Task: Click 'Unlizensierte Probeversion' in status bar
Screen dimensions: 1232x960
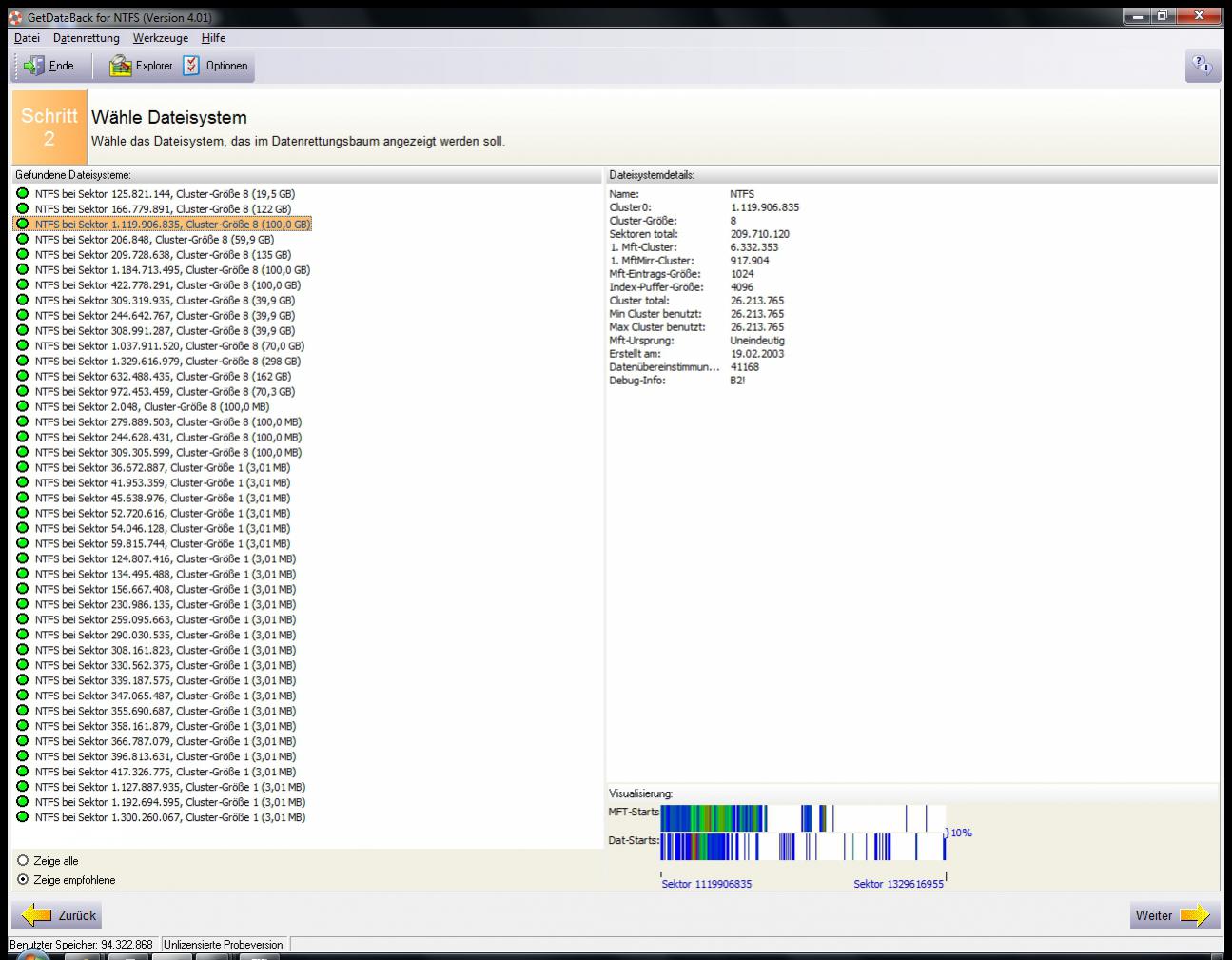Action: click(224, 945)
